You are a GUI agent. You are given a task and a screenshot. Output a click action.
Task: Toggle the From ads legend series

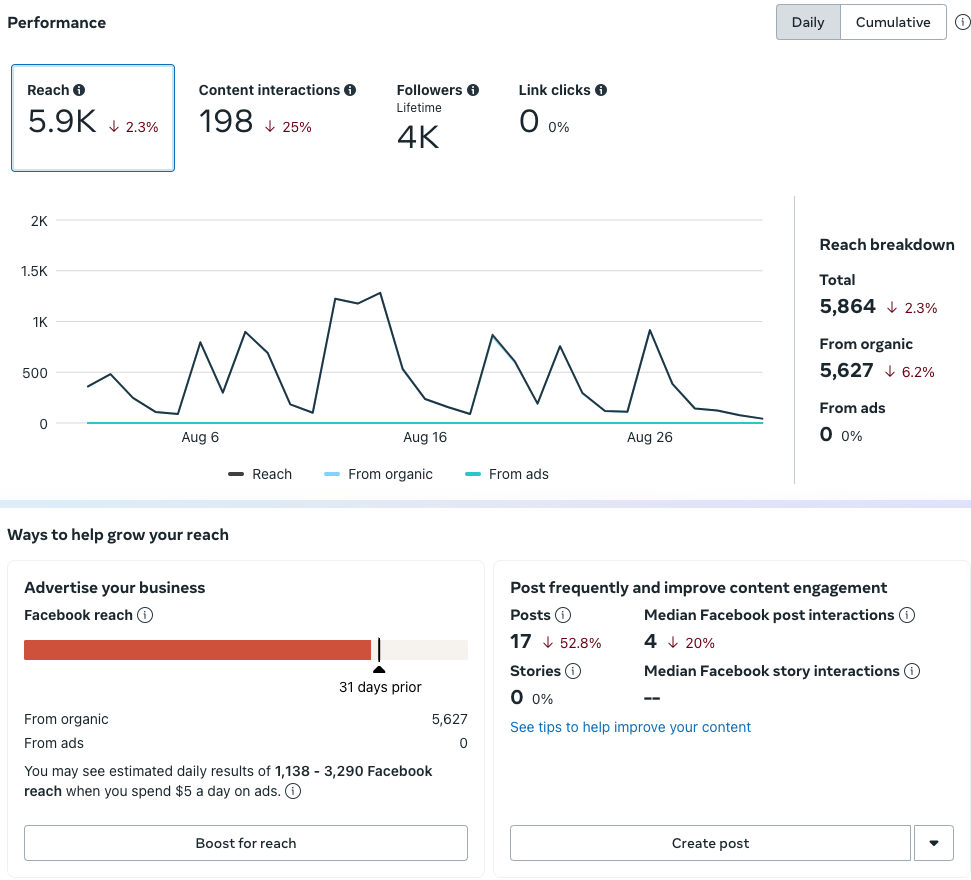tap(507, 474)
